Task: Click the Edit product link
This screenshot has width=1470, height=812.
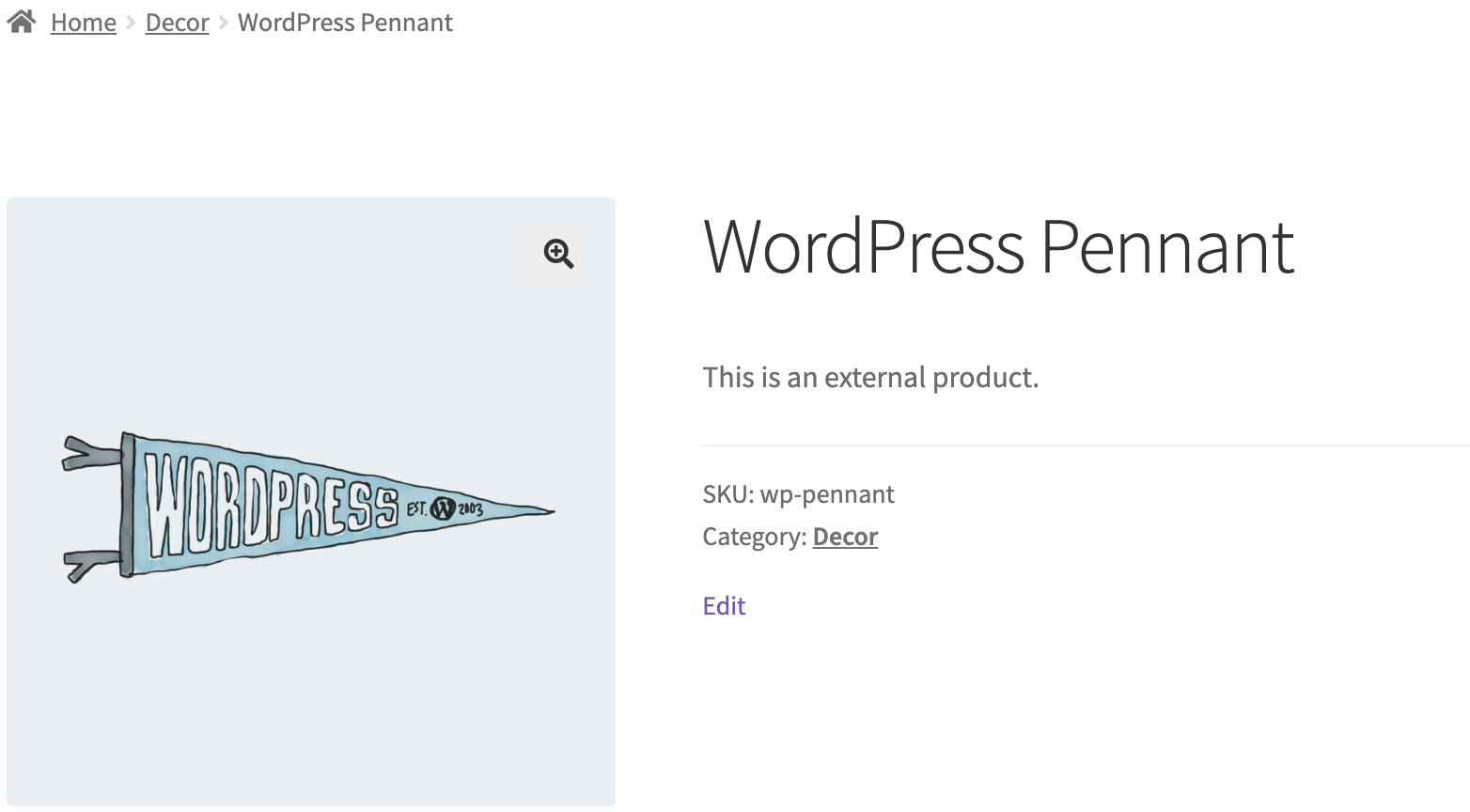Action: [x=724, y=606]
